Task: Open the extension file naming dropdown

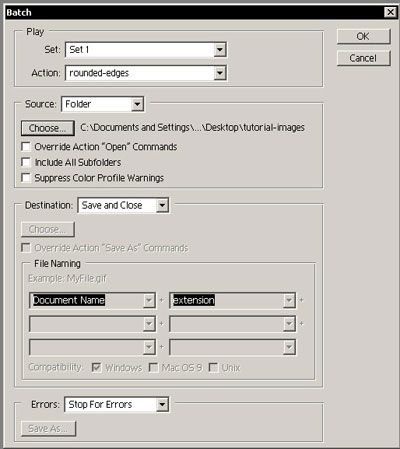Action: tap(289, 301)
